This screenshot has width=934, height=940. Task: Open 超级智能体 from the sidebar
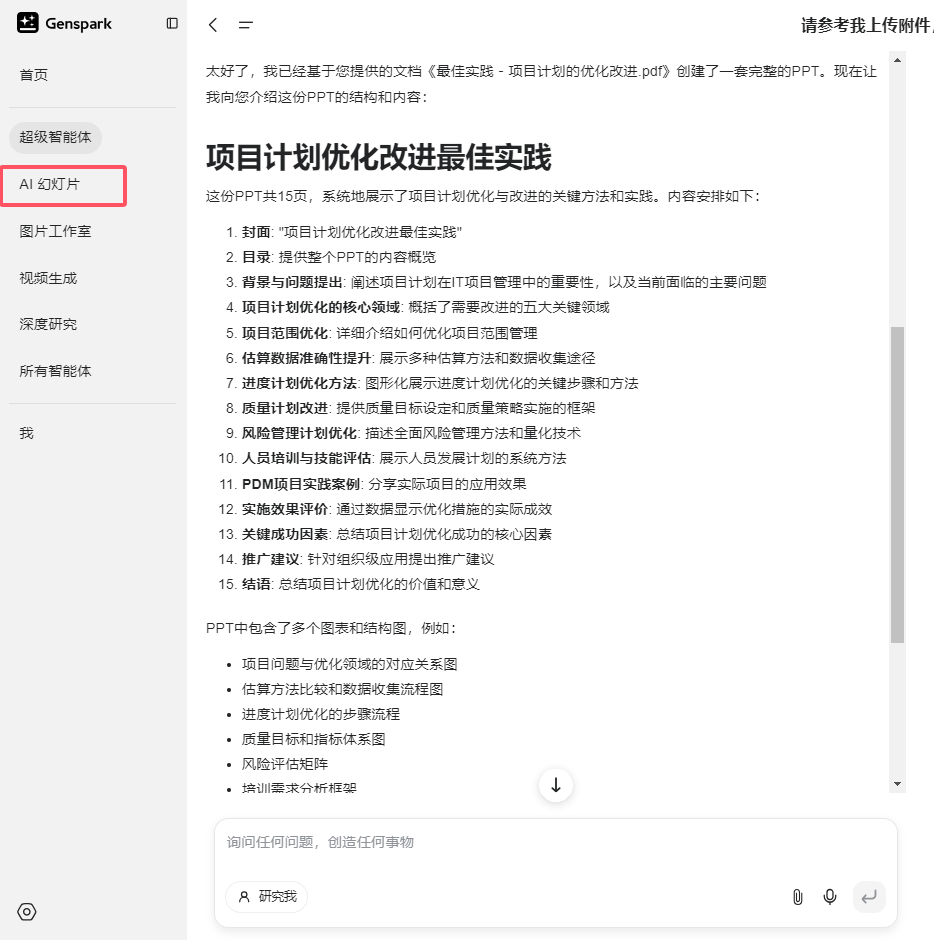click(x=55, y=137)
